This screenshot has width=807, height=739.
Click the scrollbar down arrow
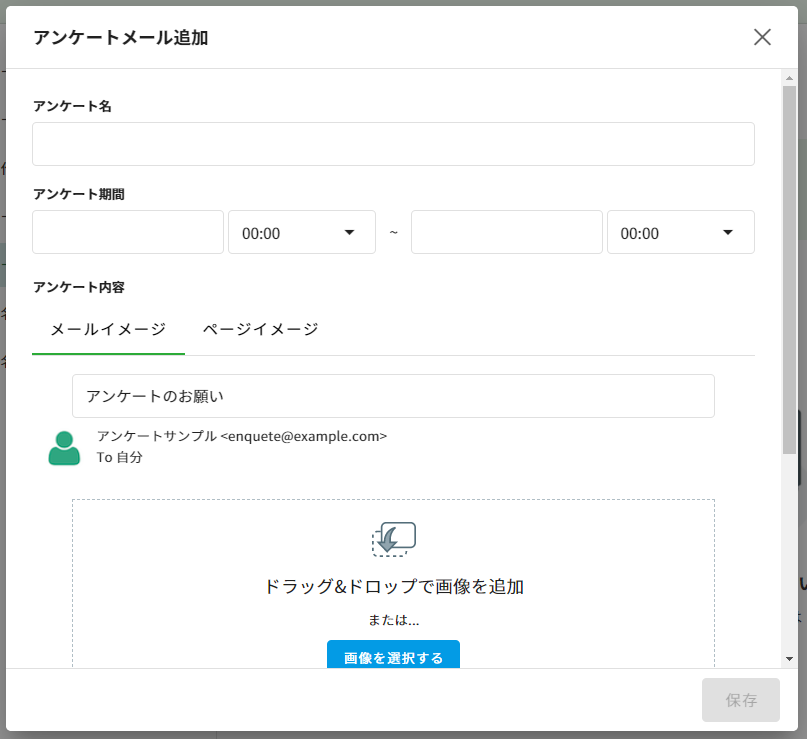click(790, 659)
